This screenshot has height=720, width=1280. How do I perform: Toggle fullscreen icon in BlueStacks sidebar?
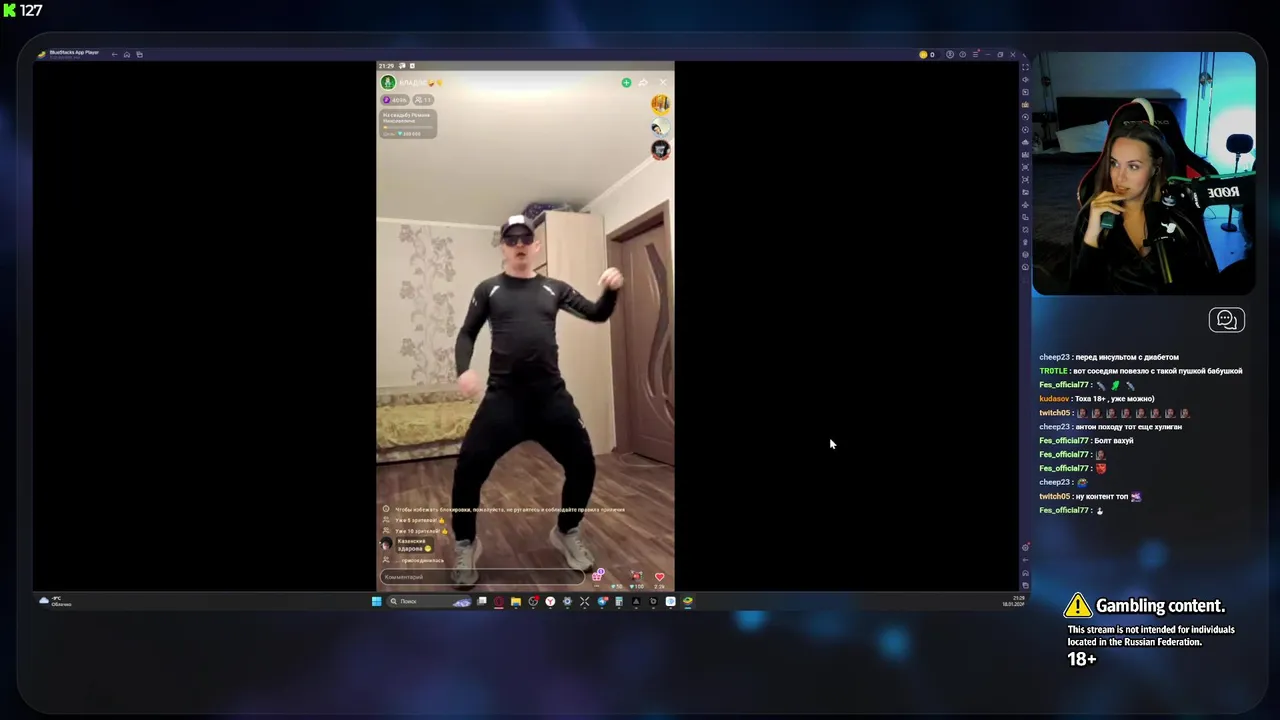point(1025,67)
